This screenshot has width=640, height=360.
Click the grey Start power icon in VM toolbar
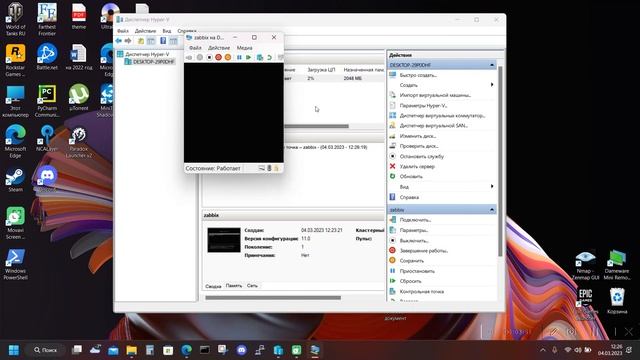(x=200, y=58)
